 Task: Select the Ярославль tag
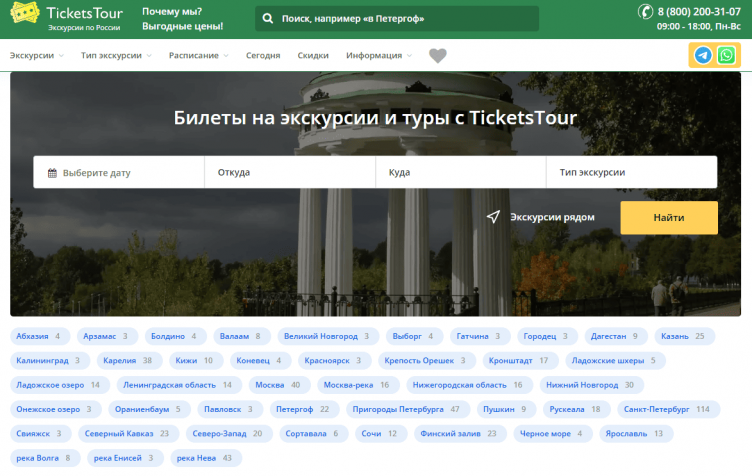coord(636,434)
